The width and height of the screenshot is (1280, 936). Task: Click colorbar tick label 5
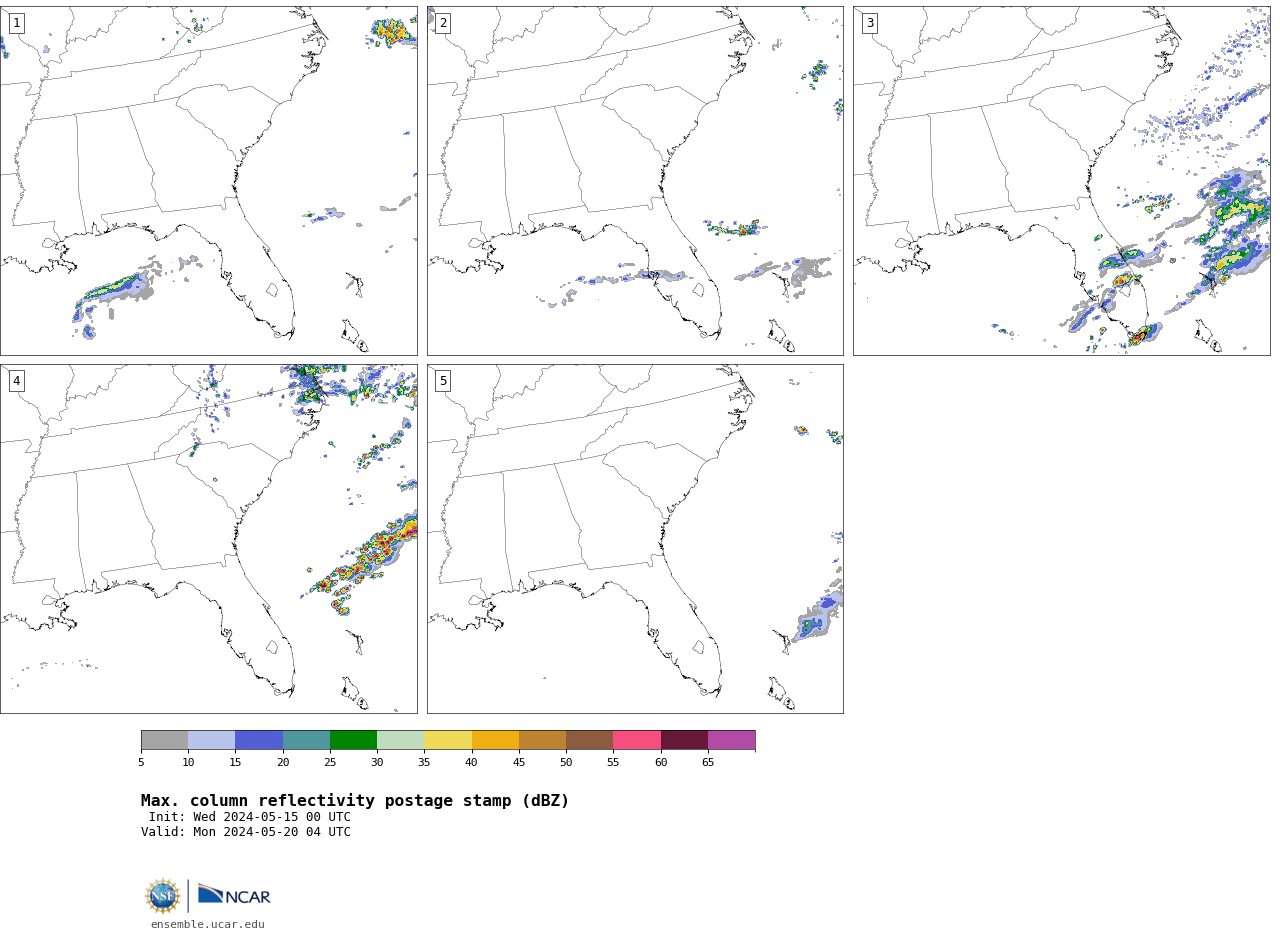(x=141, y=763)
